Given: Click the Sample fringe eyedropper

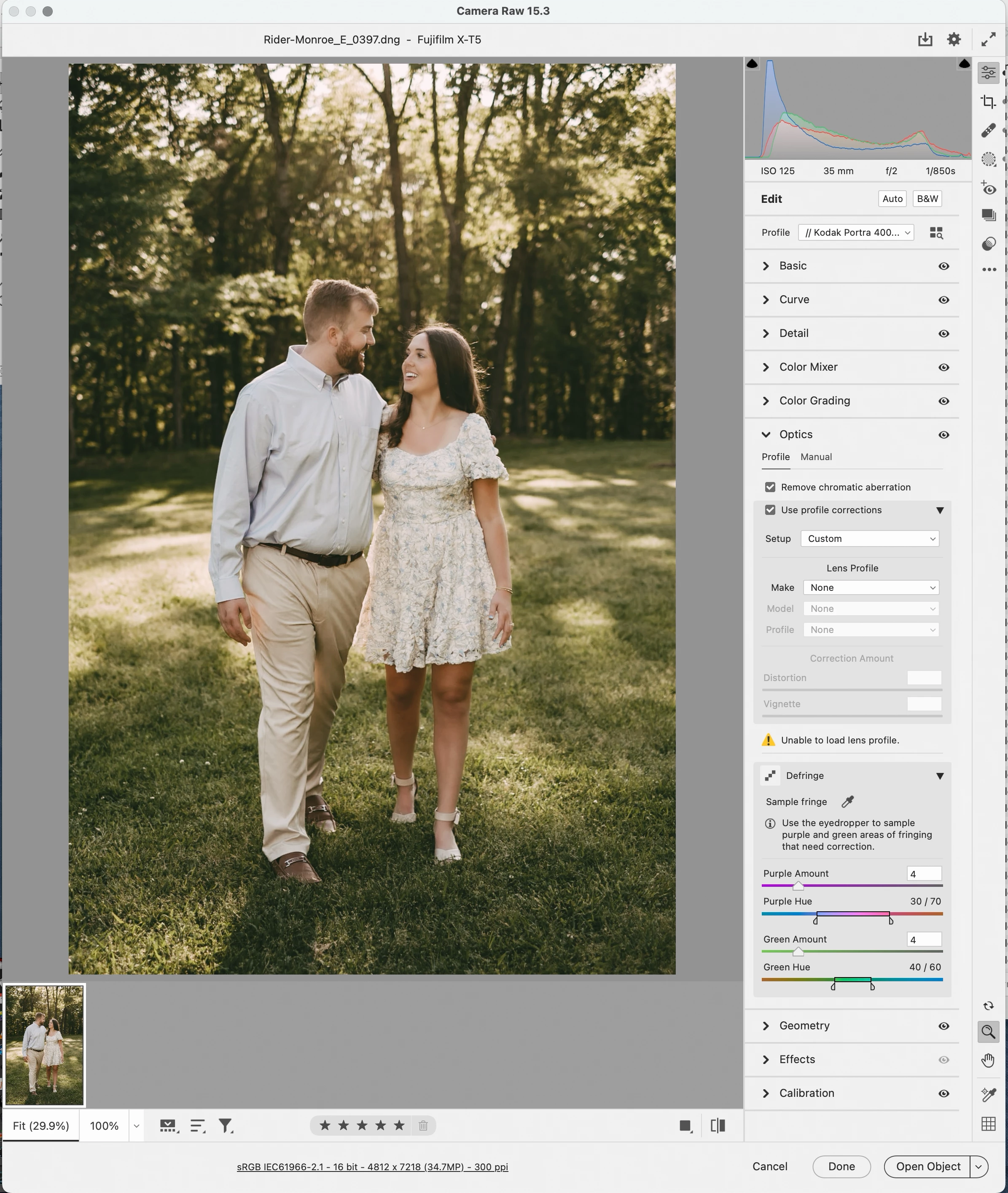Looking at the screenshot, I should tap(847, 801).
